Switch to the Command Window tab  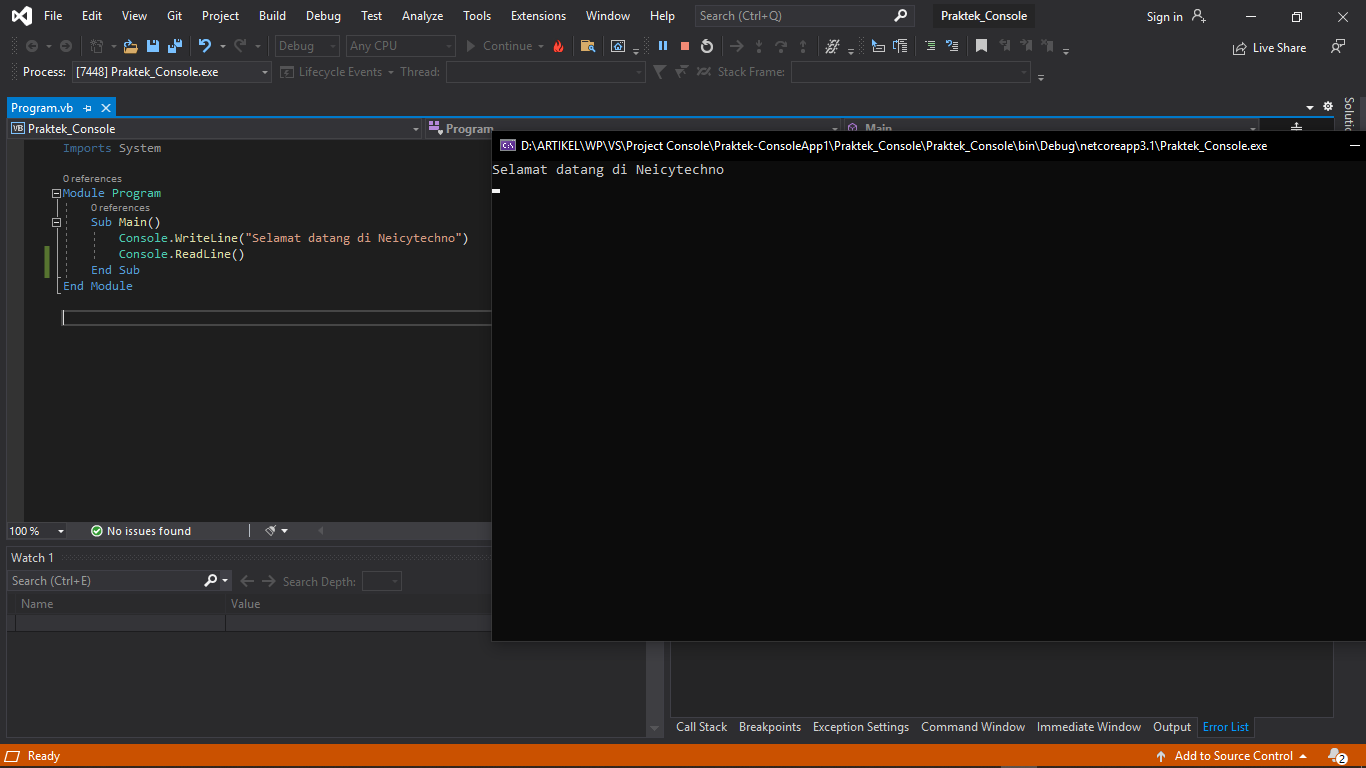click(x=973, y=727)
